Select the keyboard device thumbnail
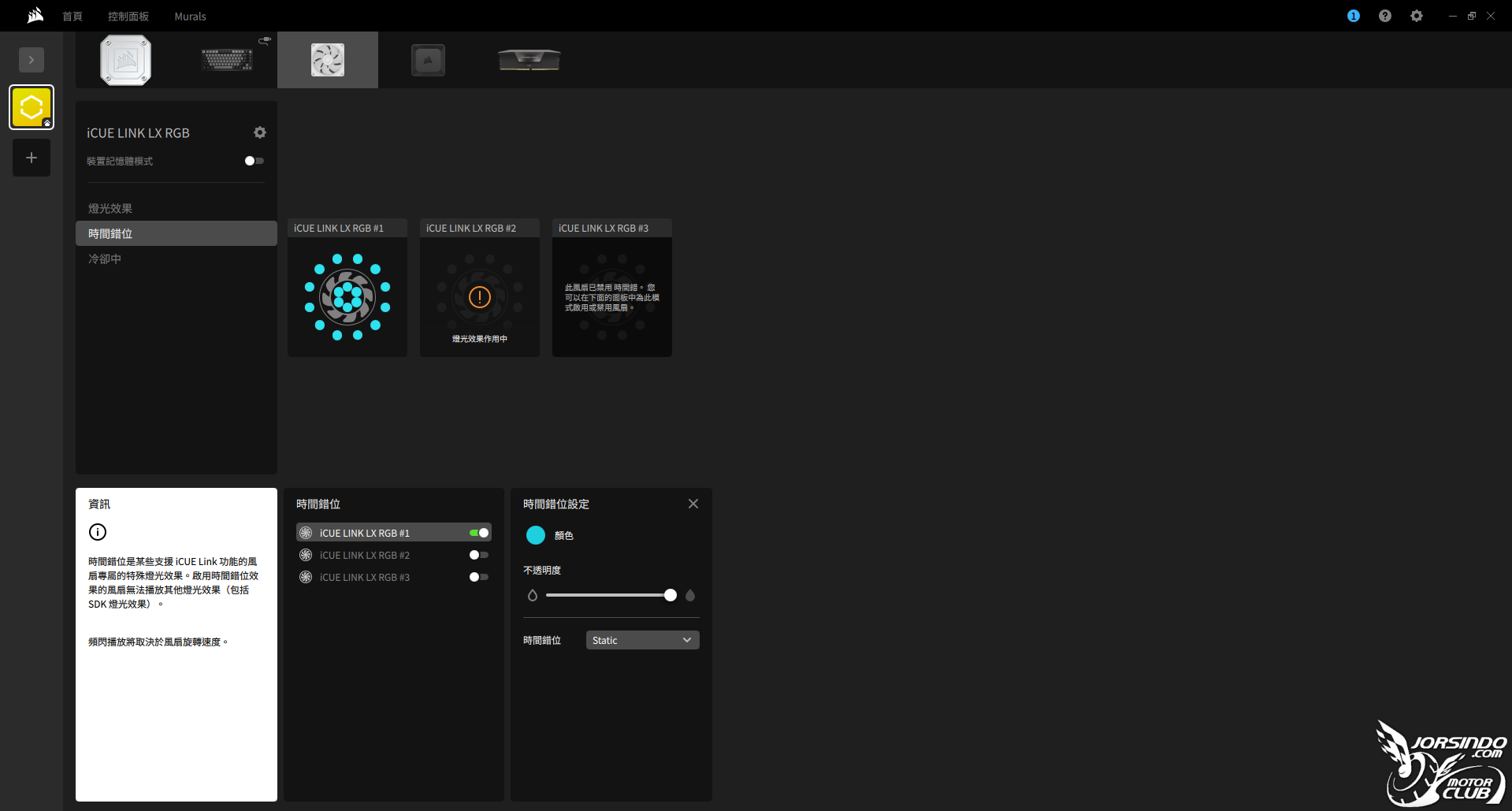 coord(227,60)
